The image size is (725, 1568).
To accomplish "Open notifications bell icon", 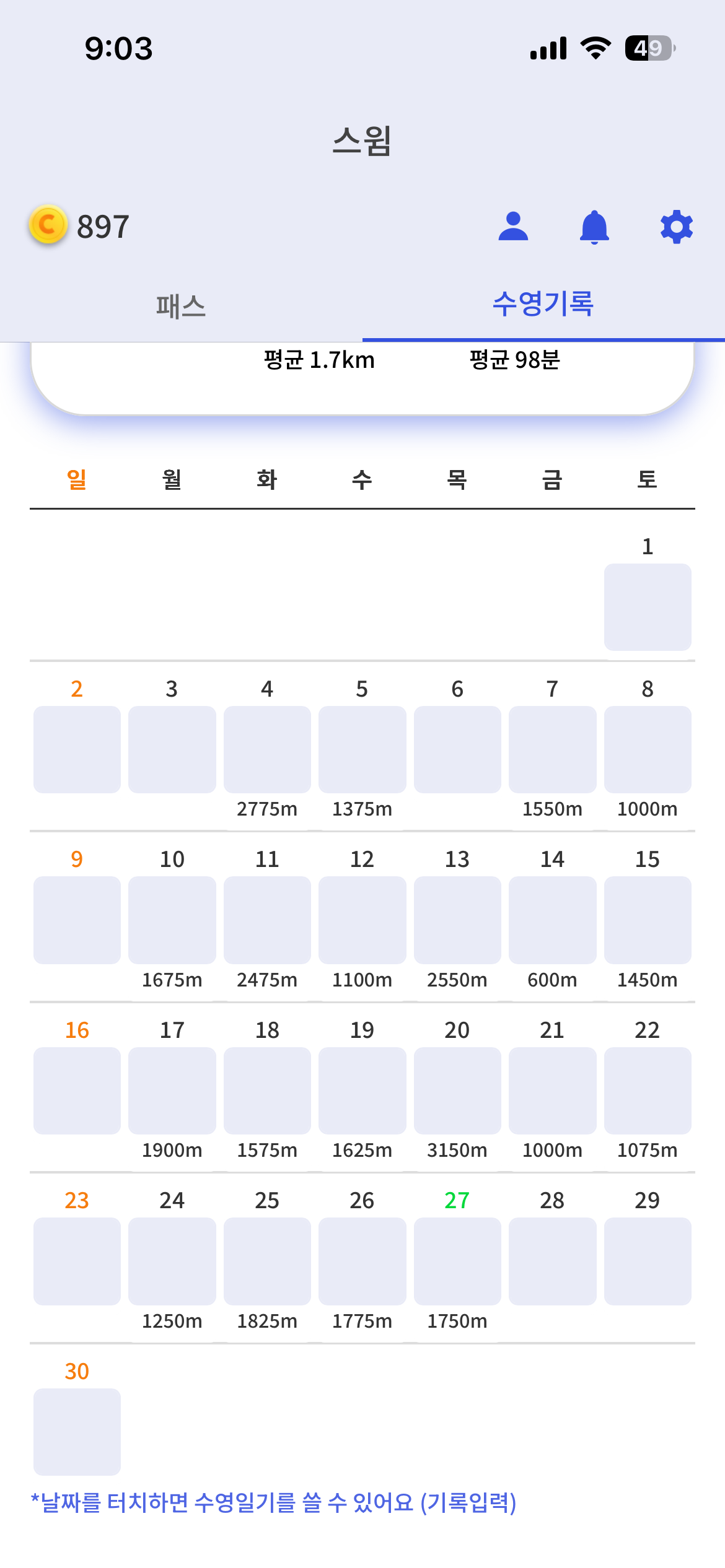I will click(x=594, y=227).
